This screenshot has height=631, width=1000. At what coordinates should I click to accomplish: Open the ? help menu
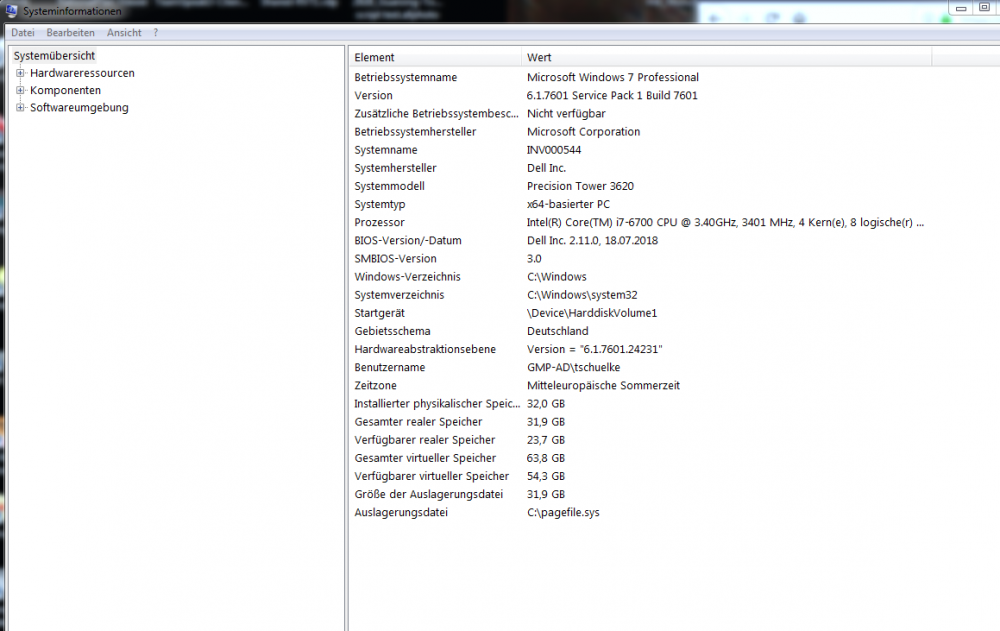pyautogui.click(x=156, y=32)
